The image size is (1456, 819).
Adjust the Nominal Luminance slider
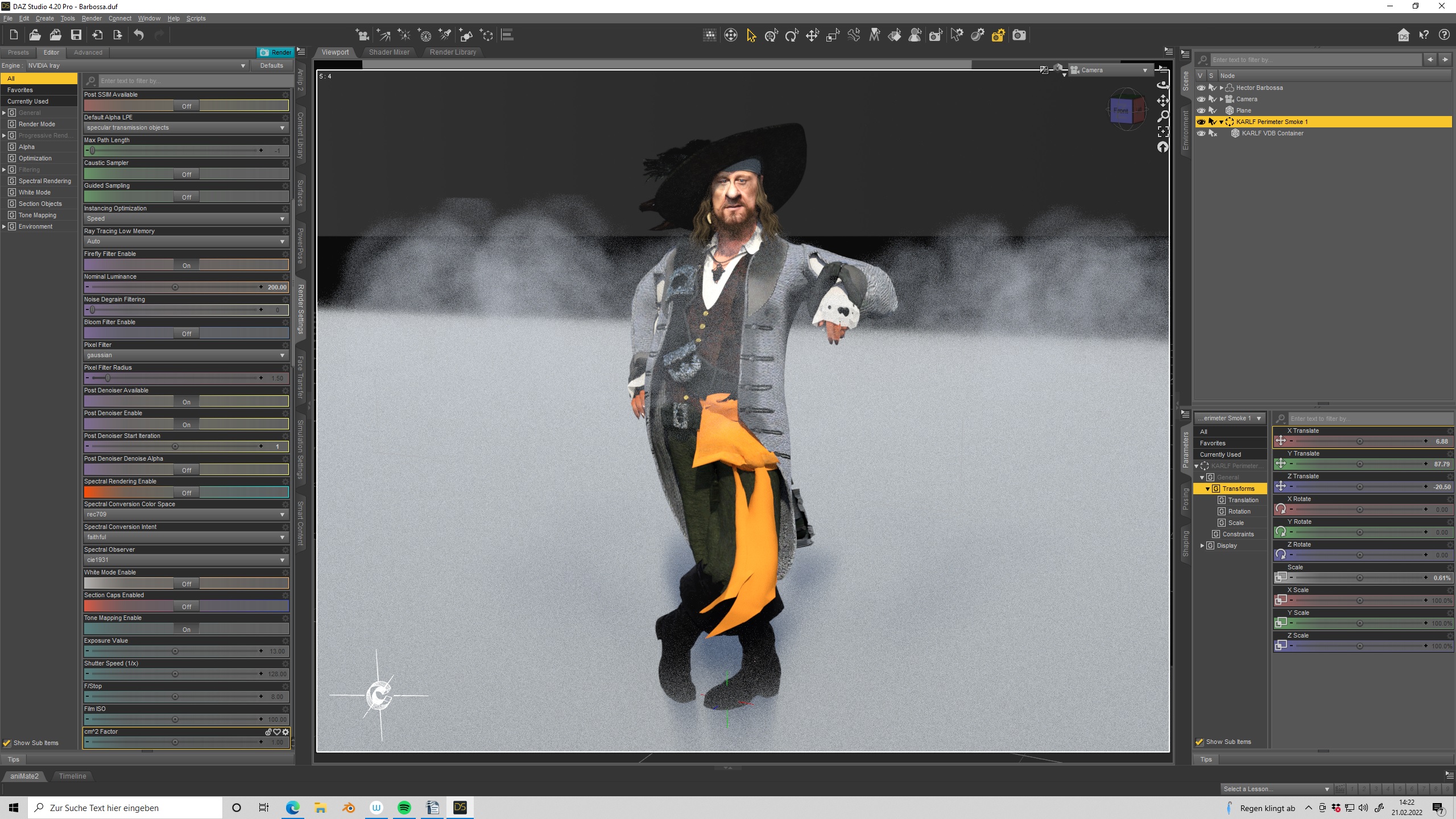click(x=175, y=287)
